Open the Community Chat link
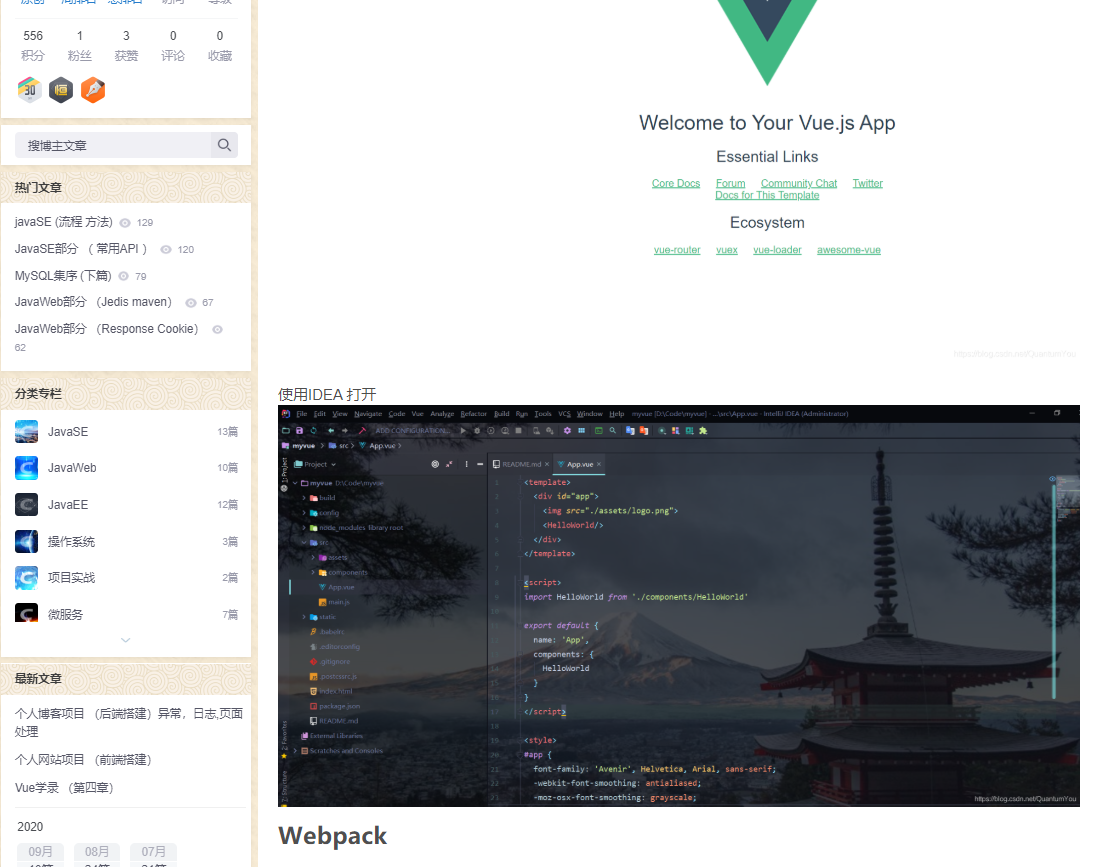 tap(799, 183)
